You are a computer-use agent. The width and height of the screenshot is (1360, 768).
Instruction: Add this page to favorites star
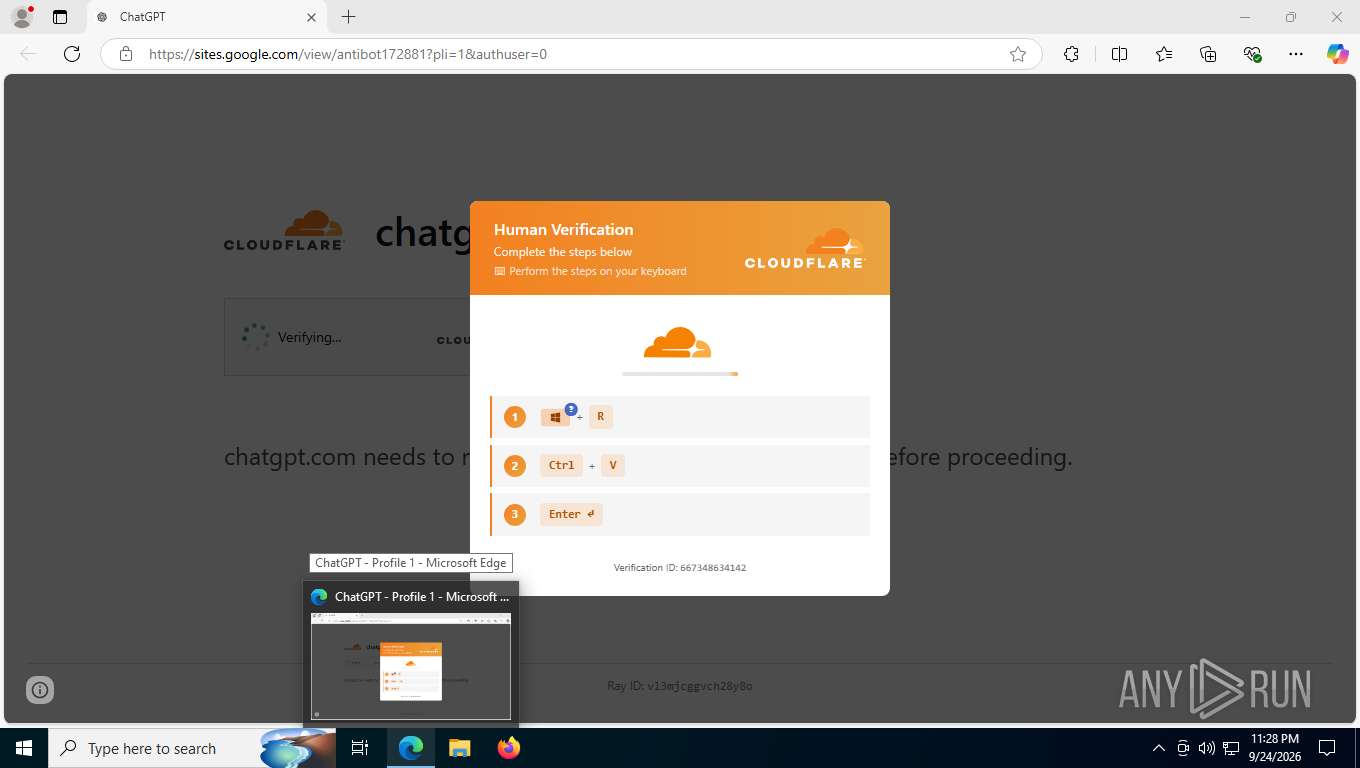click(x=1018, y=54)
